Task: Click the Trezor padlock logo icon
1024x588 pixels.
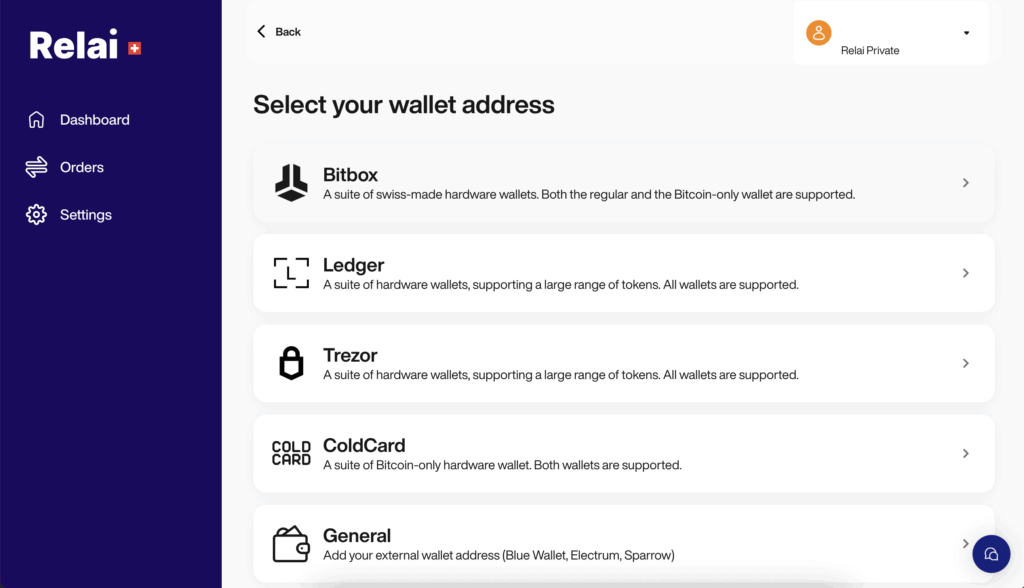Action: point(291,363)
